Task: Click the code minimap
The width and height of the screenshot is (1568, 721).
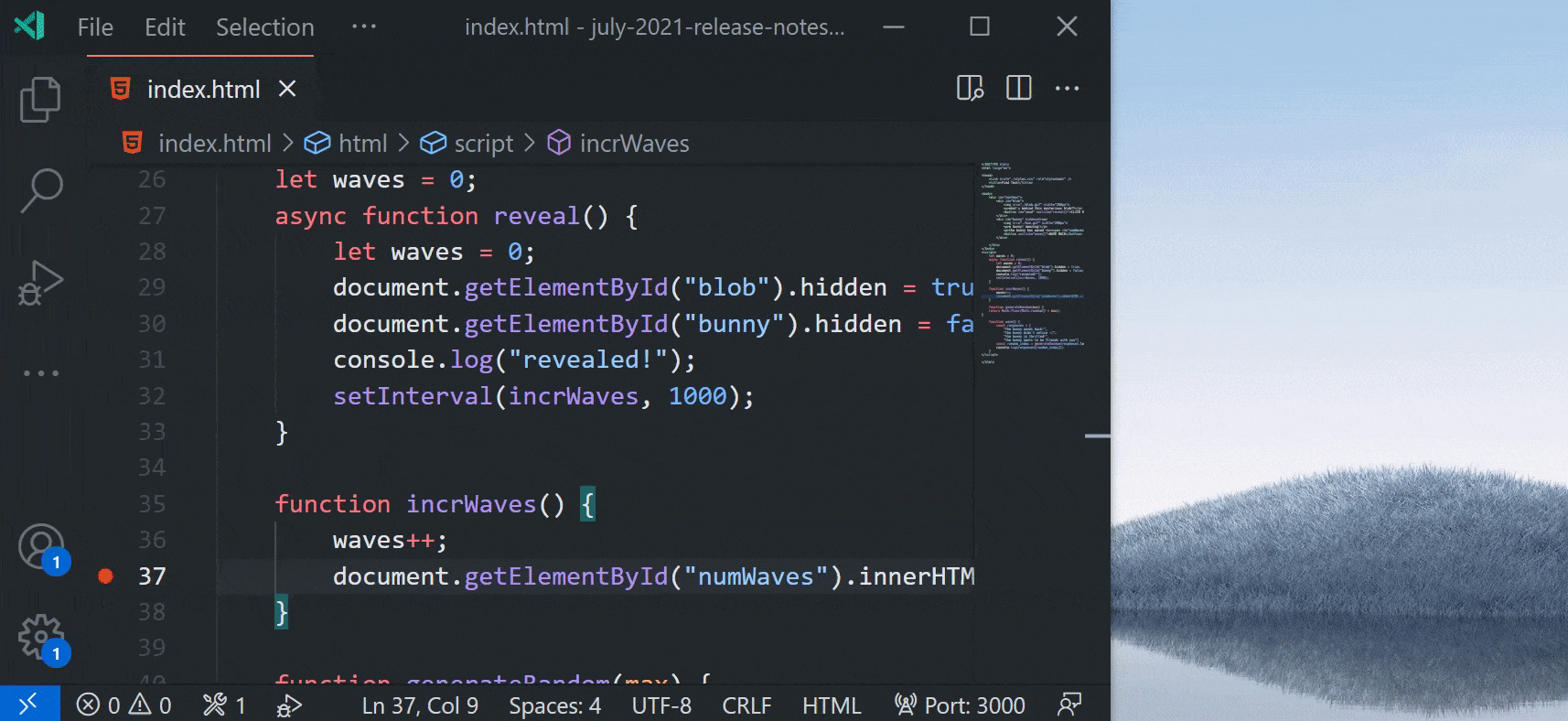Action: point(1032,264)
